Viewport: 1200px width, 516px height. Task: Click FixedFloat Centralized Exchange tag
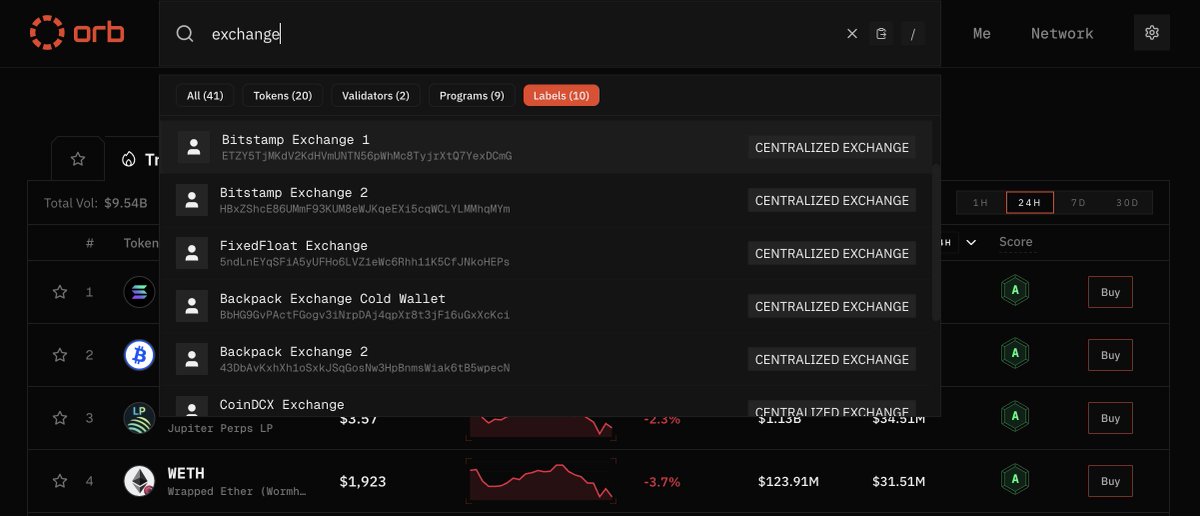point(832,253)
